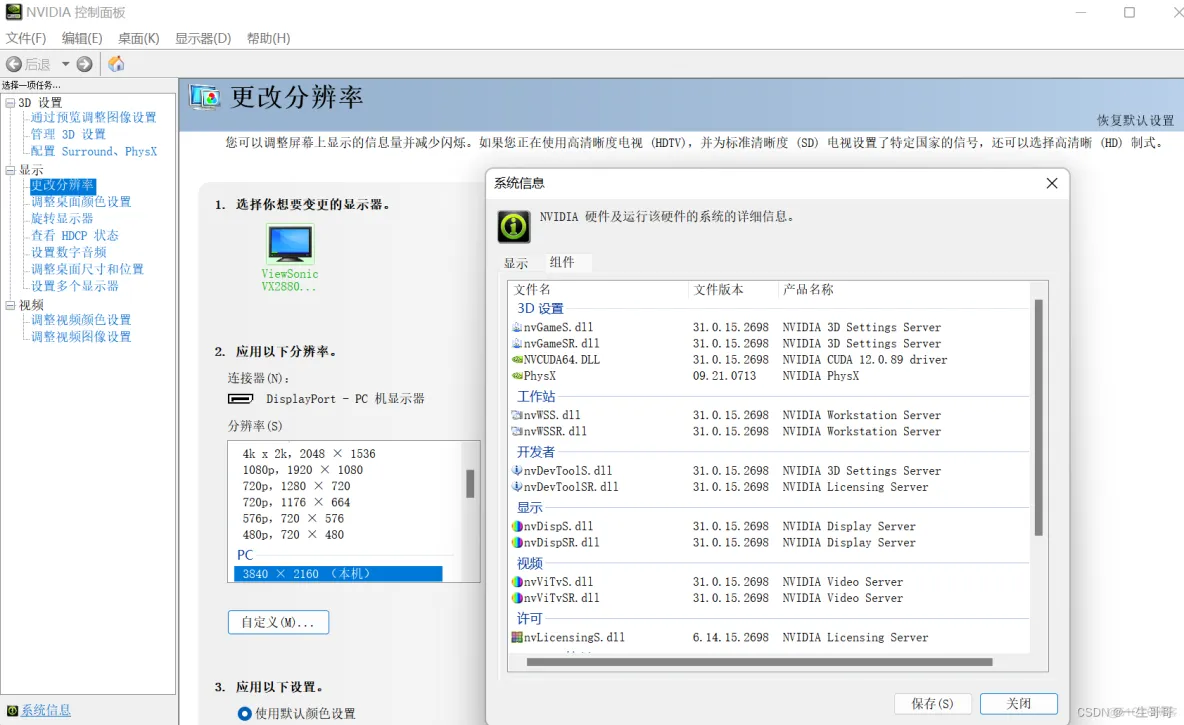Click nvGameSR.dll file icon

pyautogui.click(x=517, y=343)
